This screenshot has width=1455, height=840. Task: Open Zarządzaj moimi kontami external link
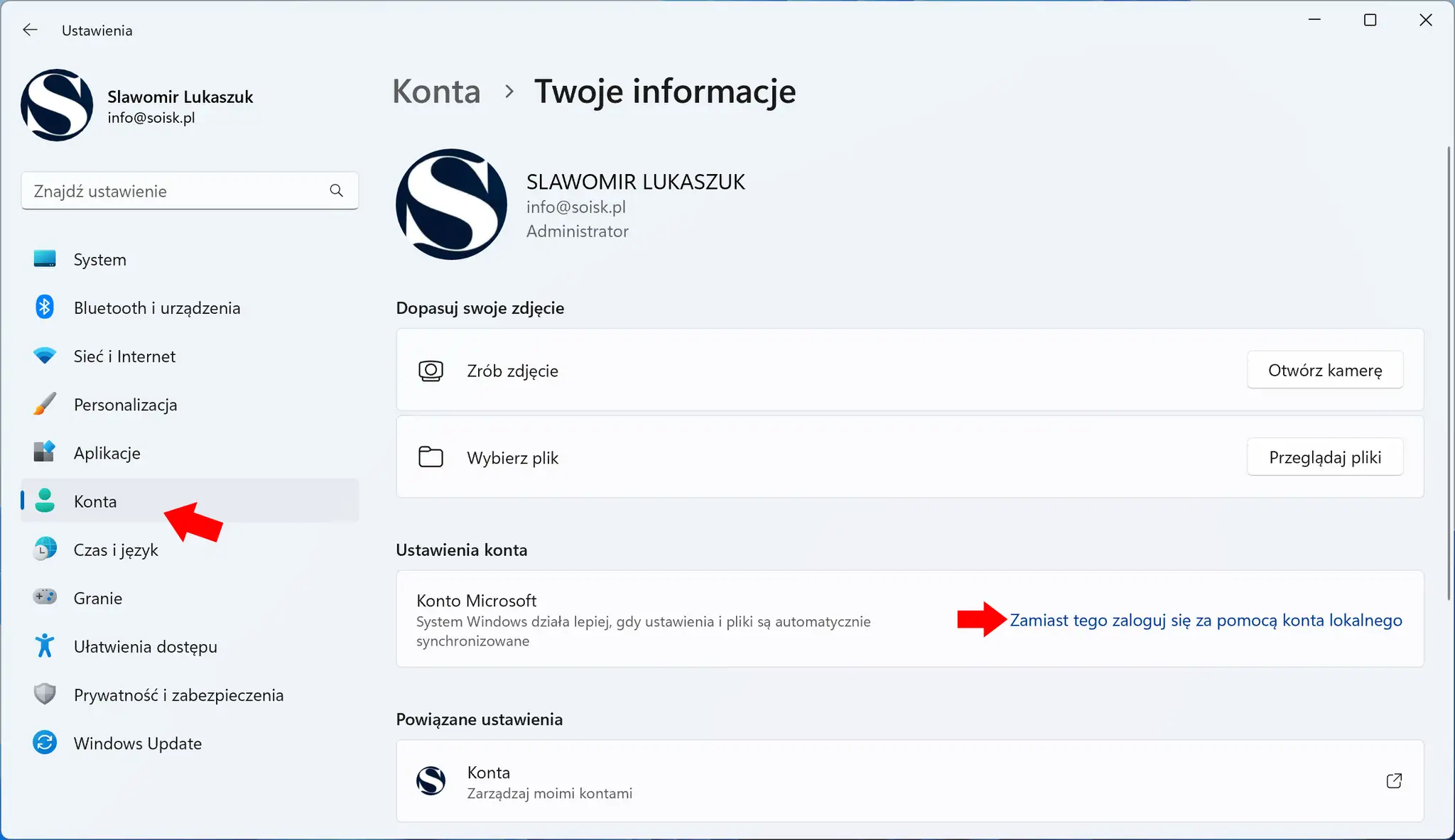(1393, 780)
